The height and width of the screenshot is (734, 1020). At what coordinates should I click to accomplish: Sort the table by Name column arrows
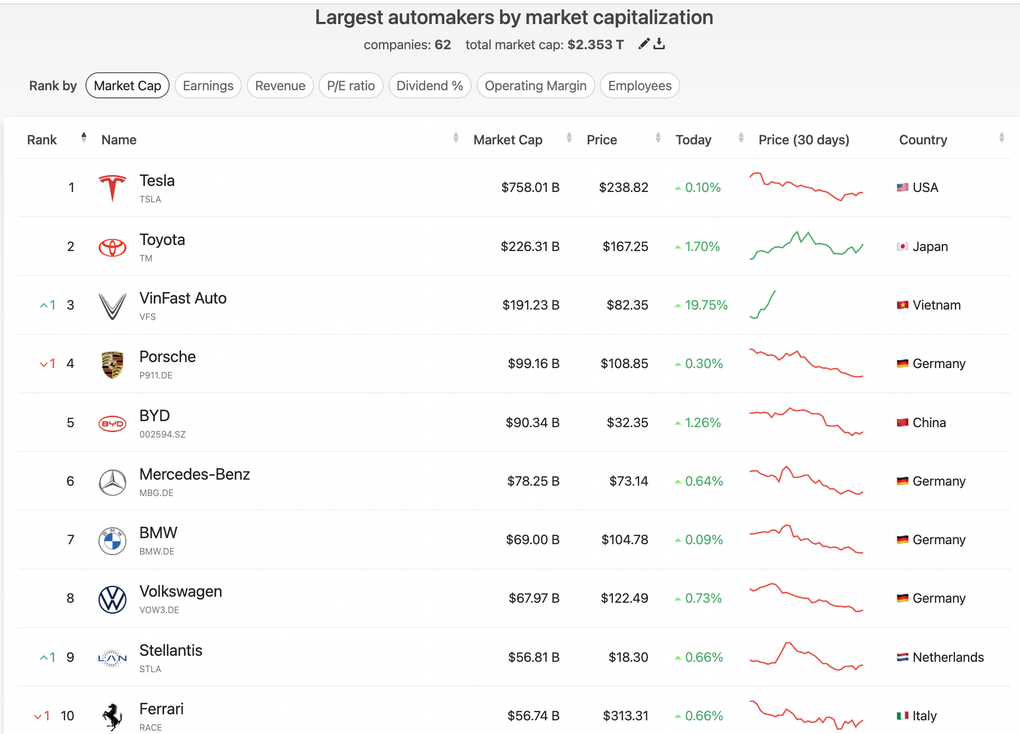pyautogui.click(x=455, y=137)
